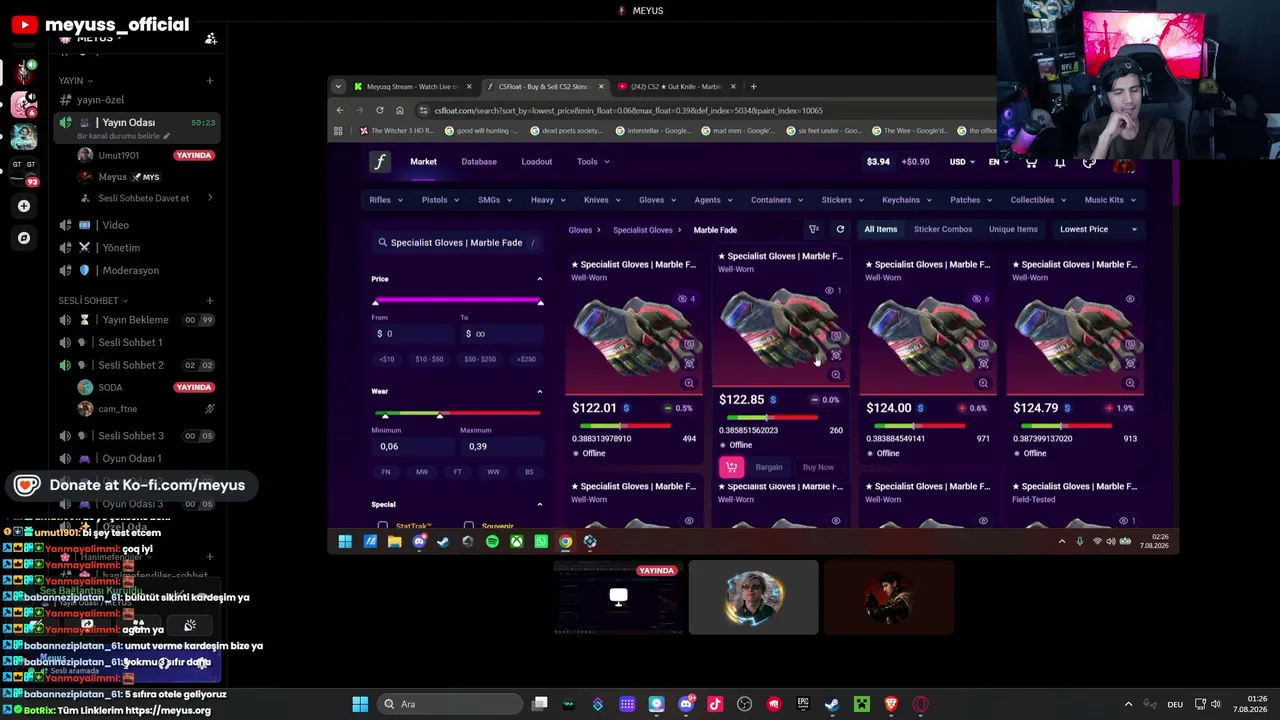This screenshot has height=720, width=1280.
Task: Switch to the Gut Knife YouTube browser tab
Action: (677, 87)
